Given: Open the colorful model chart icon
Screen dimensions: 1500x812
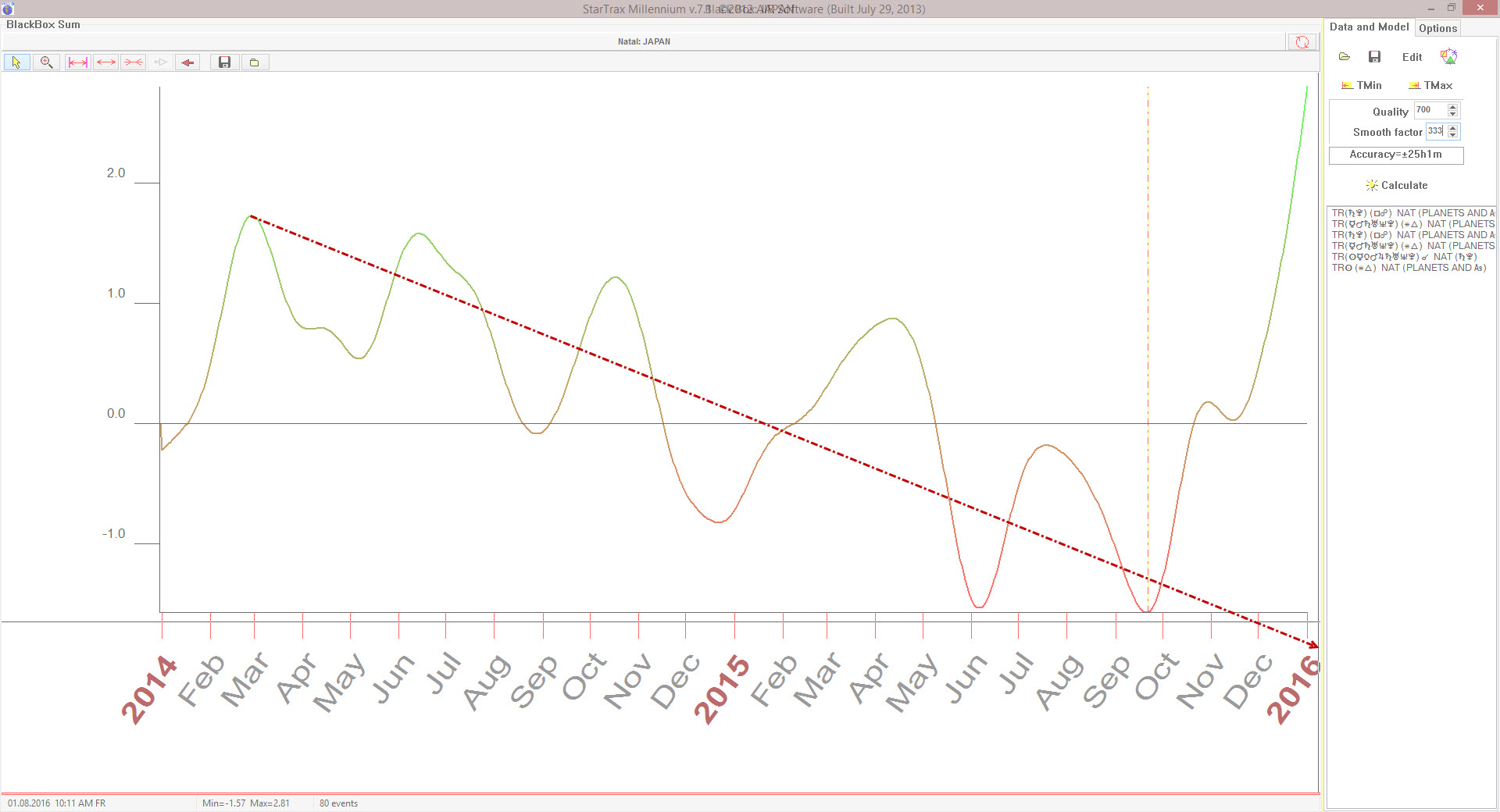Looking at the screenshot, I should (x=1448, y=56).
